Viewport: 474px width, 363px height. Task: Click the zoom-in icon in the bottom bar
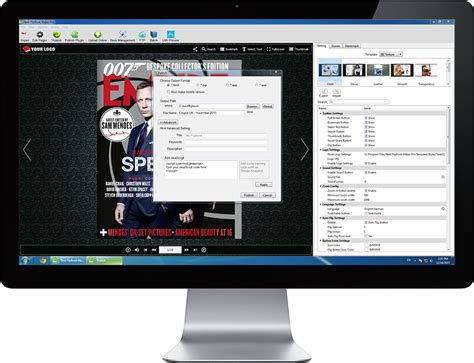pyautogui.click(x=128, y=250)
